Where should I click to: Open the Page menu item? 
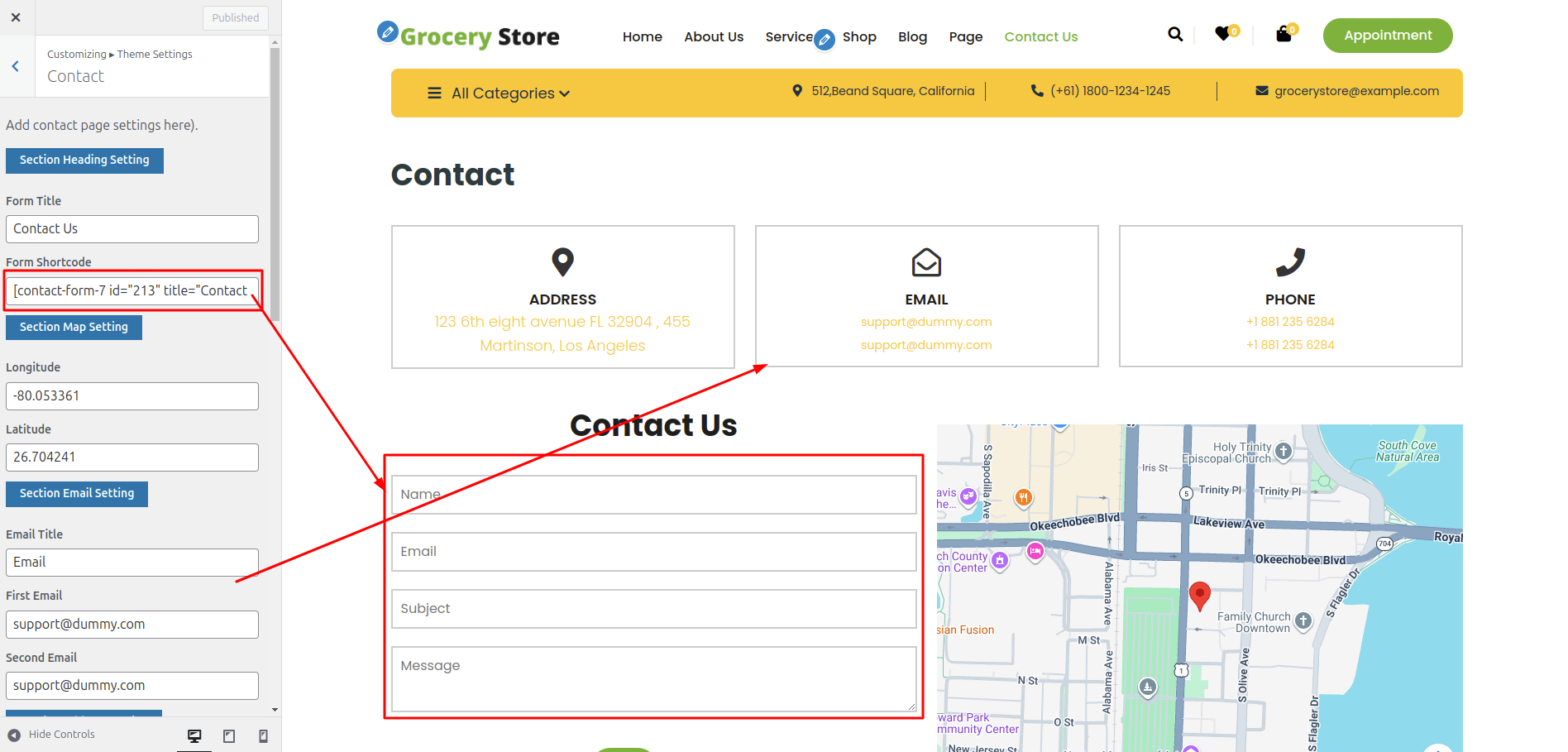click(x=966, y=36)
